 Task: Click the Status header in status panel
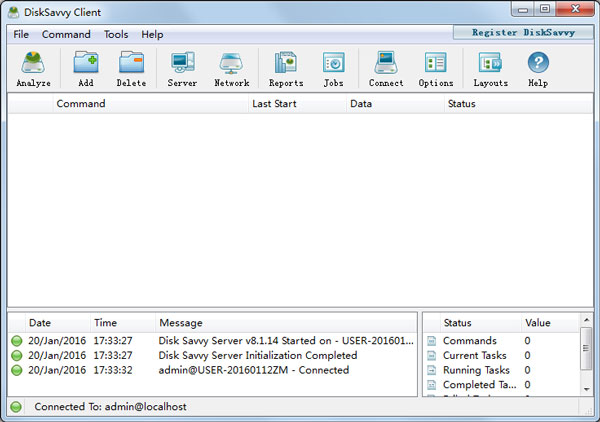481,323
